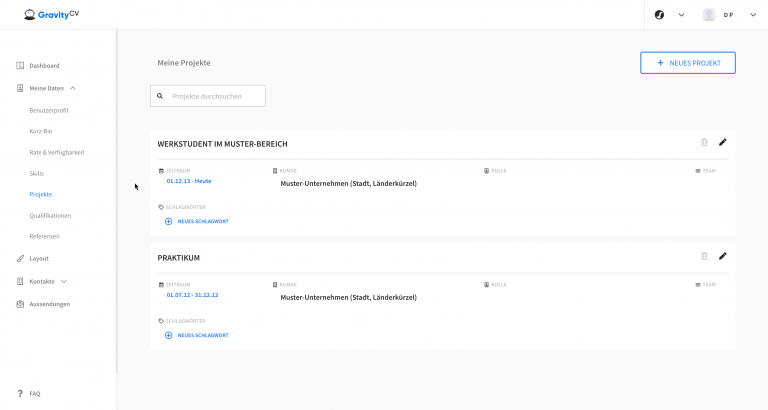Image resolution: width=768 pixels, height=410 pixels.
Task: Delete the Praktikum project via trash icon
Action: coord(704,256)
